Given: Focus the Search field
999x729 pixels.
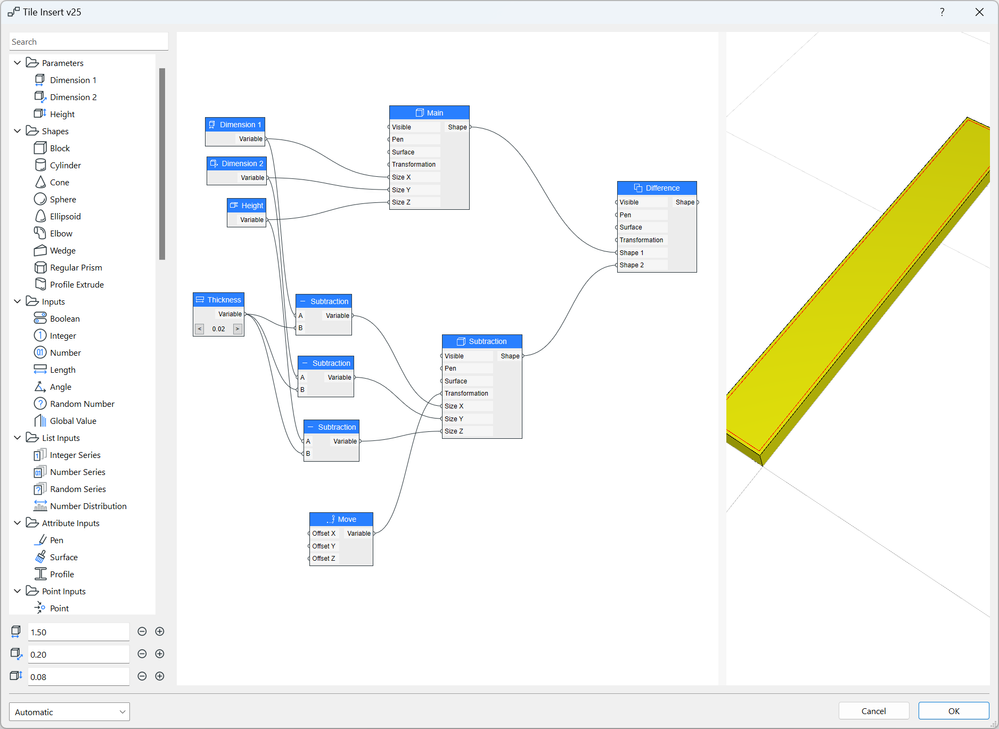Looking at the screenshot, I should [x=89, y=41].
